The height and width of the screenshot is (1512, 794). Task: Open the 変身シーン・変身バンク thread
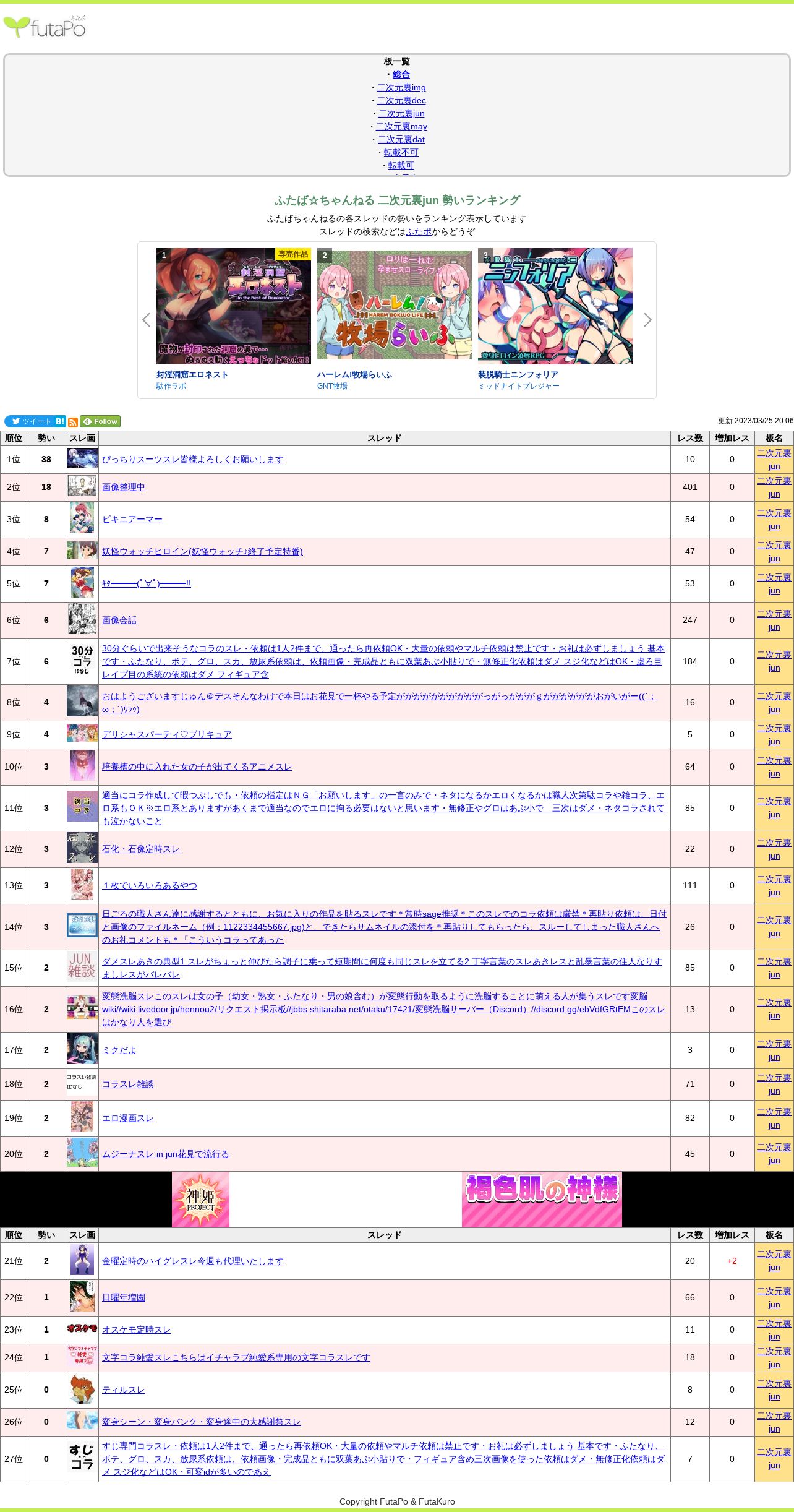(x=202, y=1422)
